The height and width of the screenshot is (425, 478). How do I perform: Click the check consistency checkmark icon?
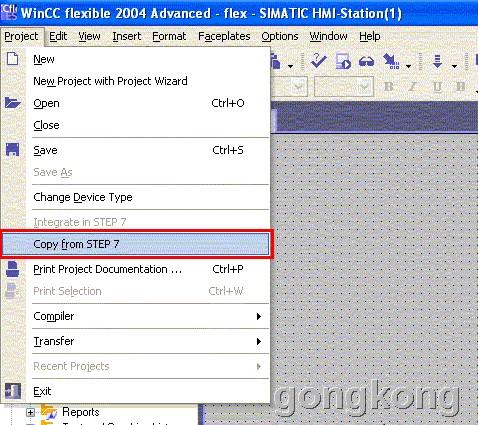pyautogui.click(x=318, y=61)
